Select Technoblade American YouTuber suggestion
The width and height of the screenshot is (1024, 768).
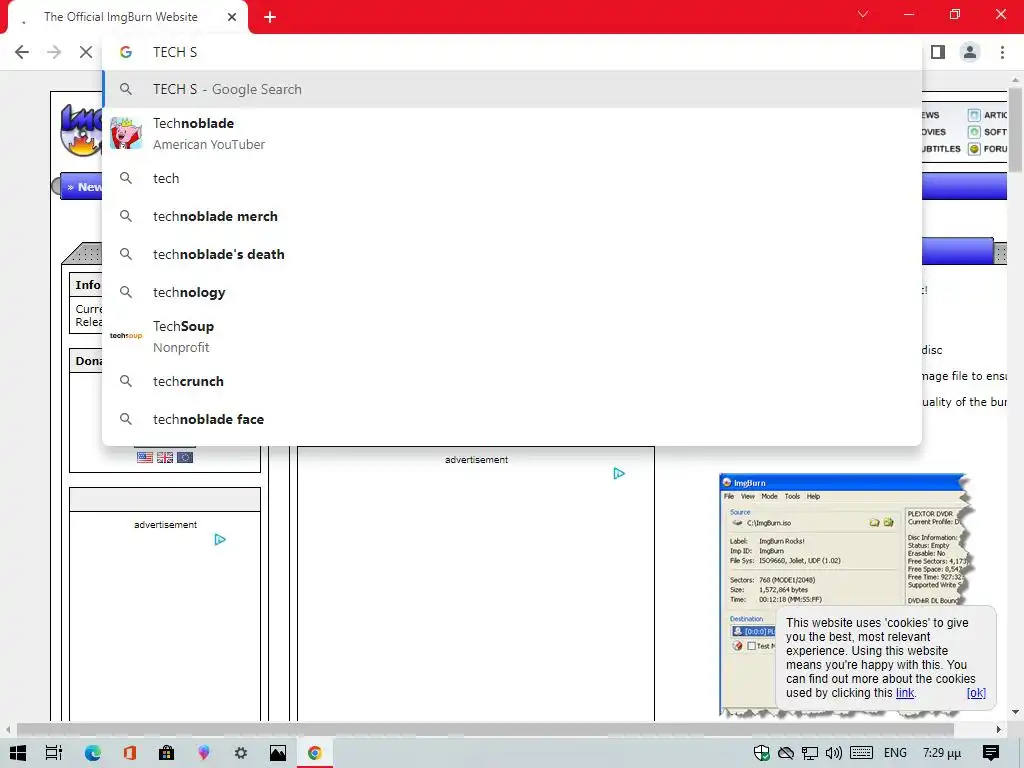[x=512, y=134]
